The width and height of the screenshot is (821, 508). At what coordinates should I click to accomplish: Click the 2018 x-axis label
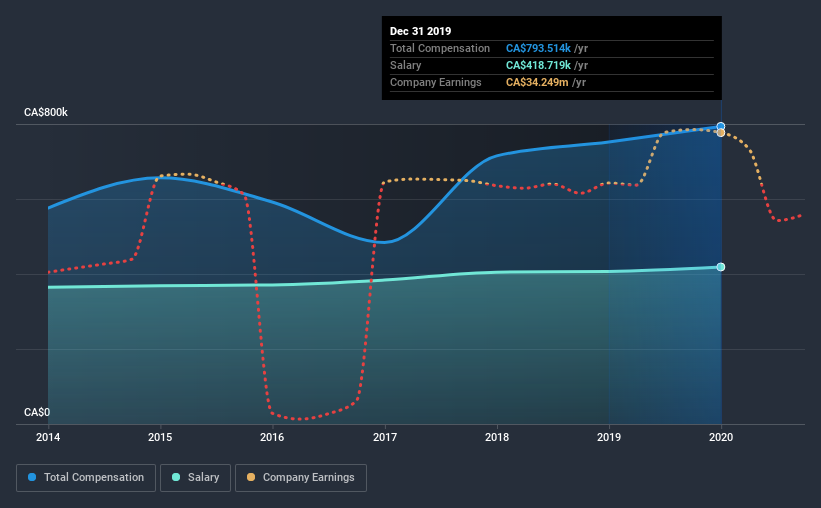pyautogui.click(x=497, y=437)
